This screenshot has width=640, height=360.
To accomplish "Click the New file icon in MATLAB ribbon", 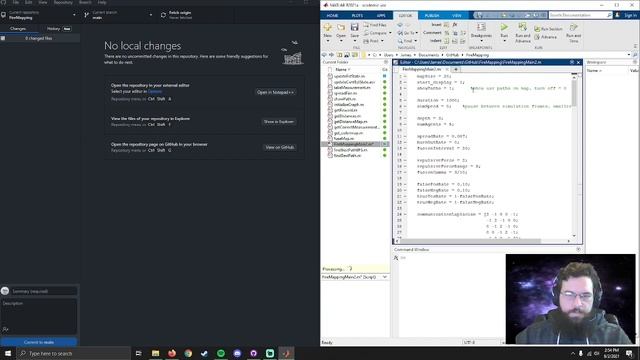I will point(327,27).
